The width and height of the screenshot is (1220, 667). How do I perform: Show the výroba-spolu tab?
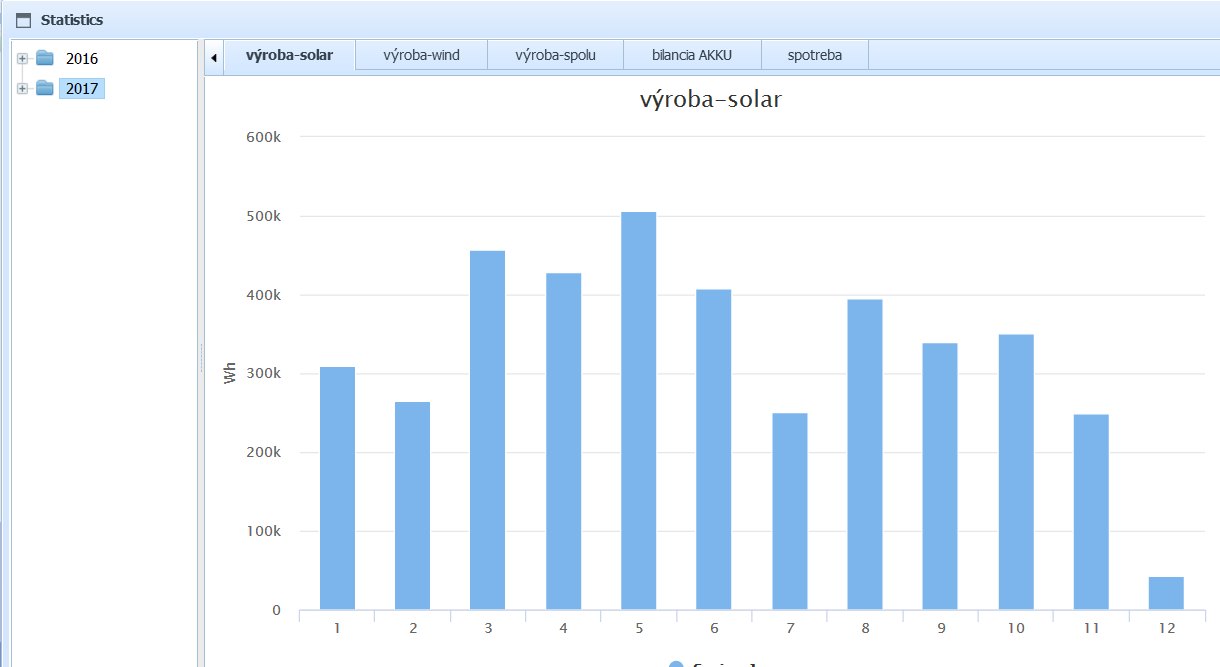555,55
